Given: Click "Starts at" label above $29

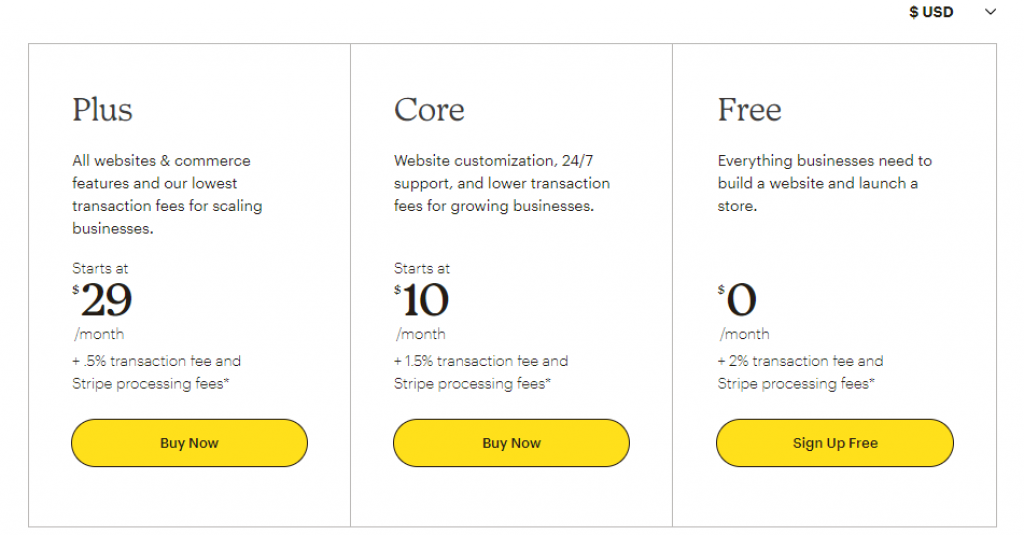Looking at the screenshot, I should (100, 268).
